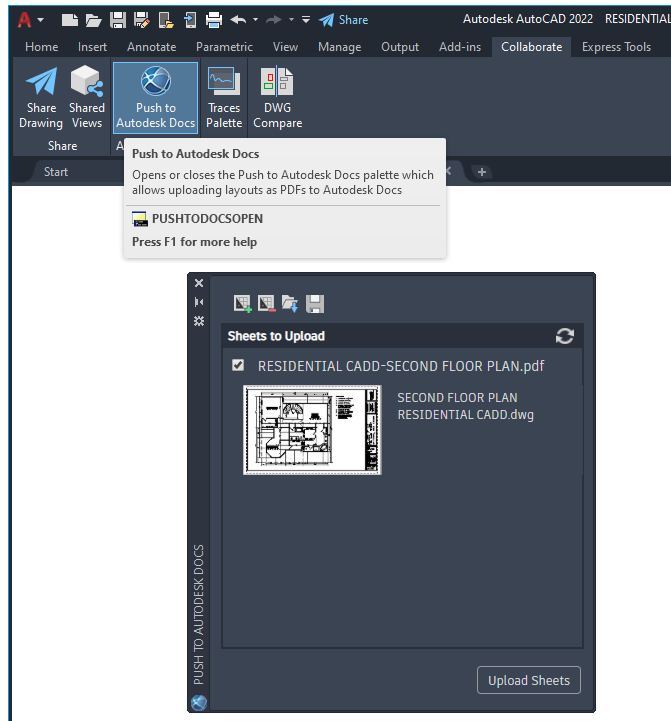Uncheck RESIDENTIAL CADD-SECOND FLOOR PLAN.pdf checkbox

point(238,365)
